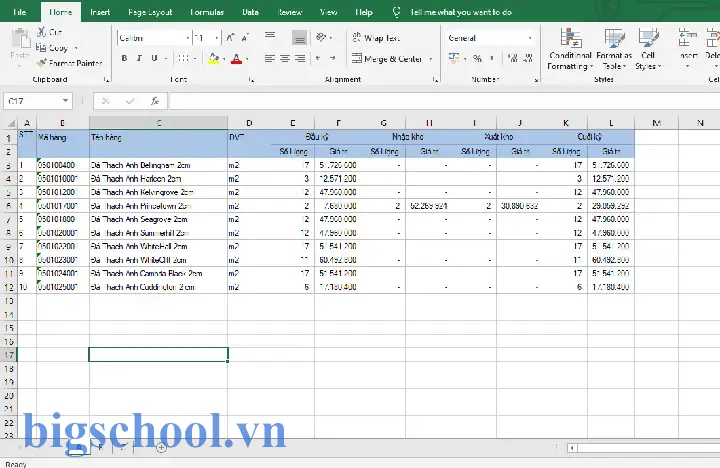Switch to the Formulas tab

tap(207, 12)
